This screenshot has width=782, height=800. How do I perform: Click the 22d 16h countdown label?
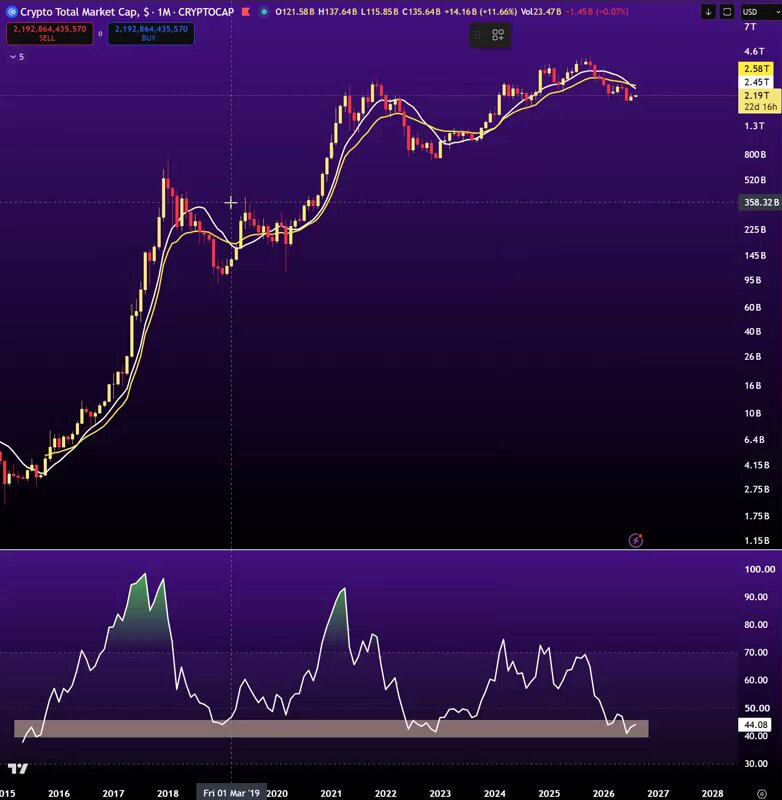pyautogui.click(x=760, y=107)
